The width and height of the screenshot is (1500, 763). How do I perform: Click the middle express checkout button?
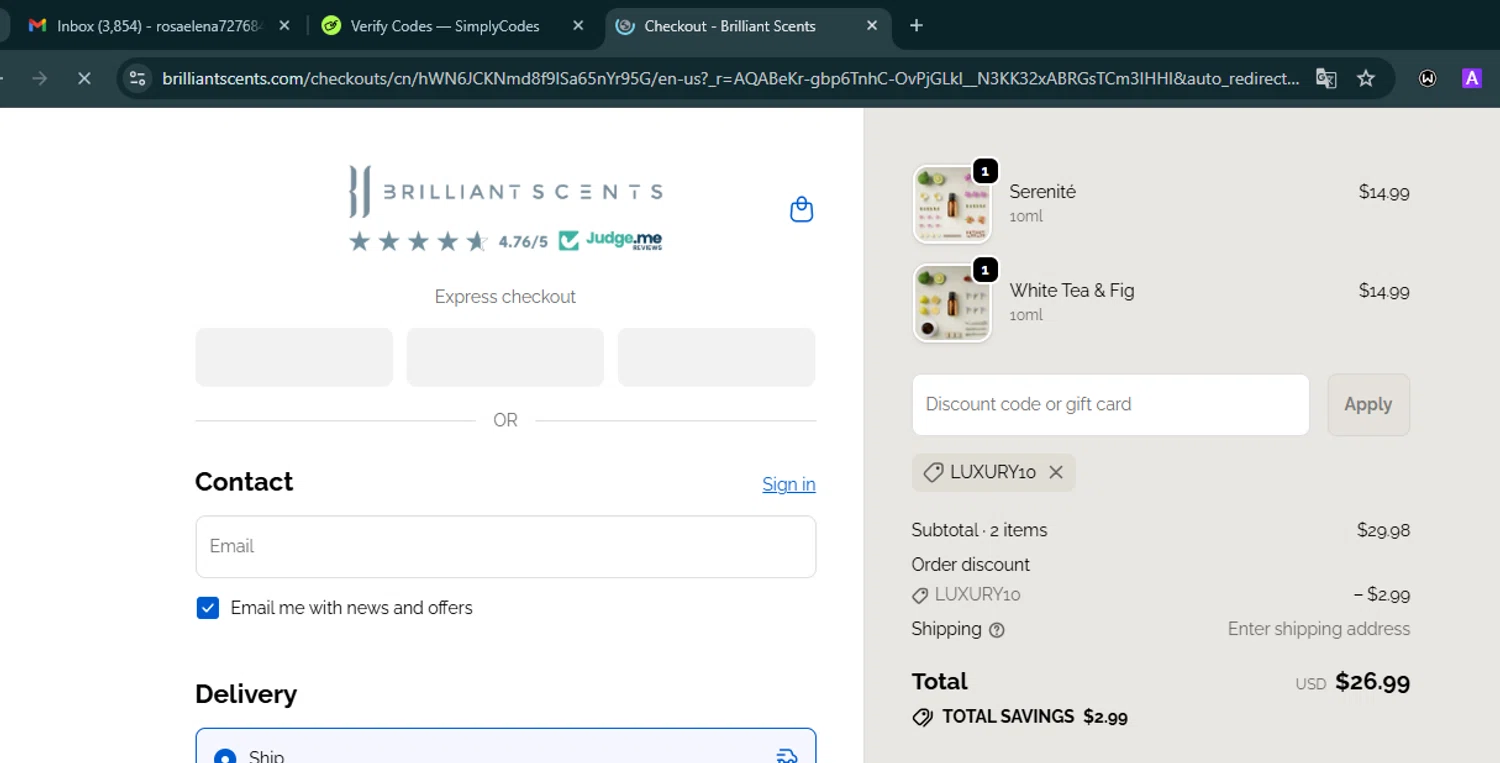505,357
